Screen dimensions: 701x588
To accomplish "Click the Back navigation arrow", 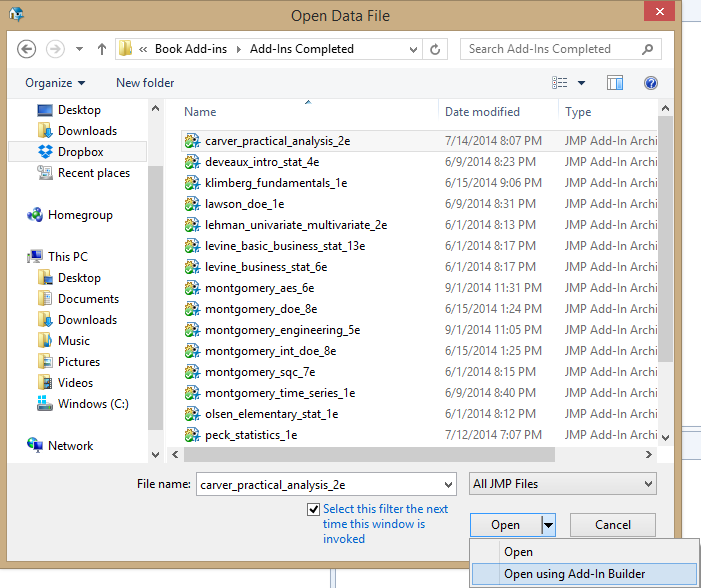I will [x=26, y=49].
